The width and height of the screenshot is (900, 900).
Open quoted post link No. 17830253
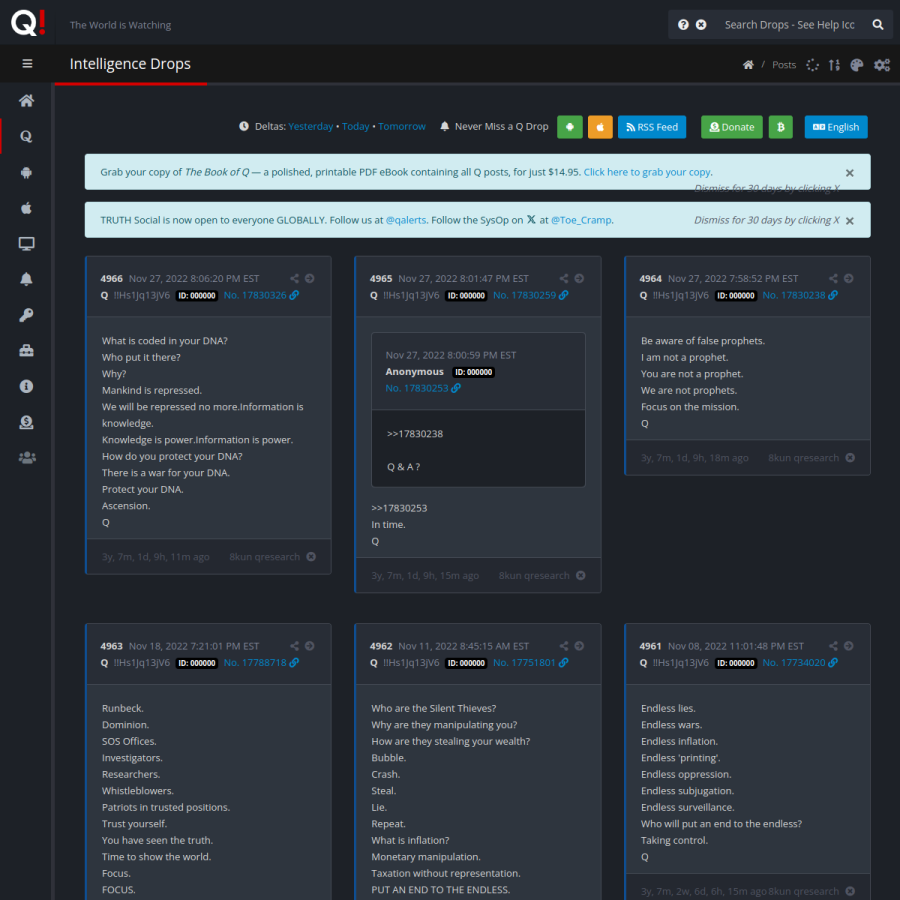423,388
